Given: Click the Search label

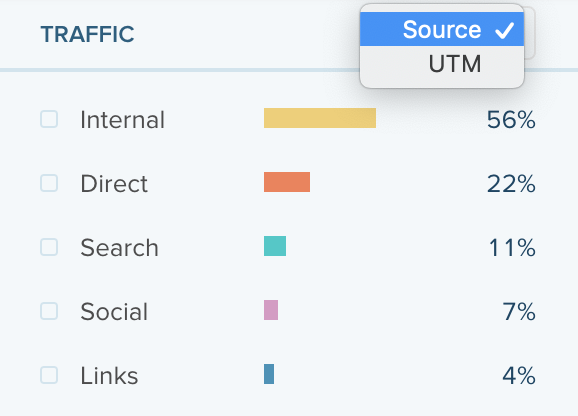Looking at the screenshot, I should point(119,248).
